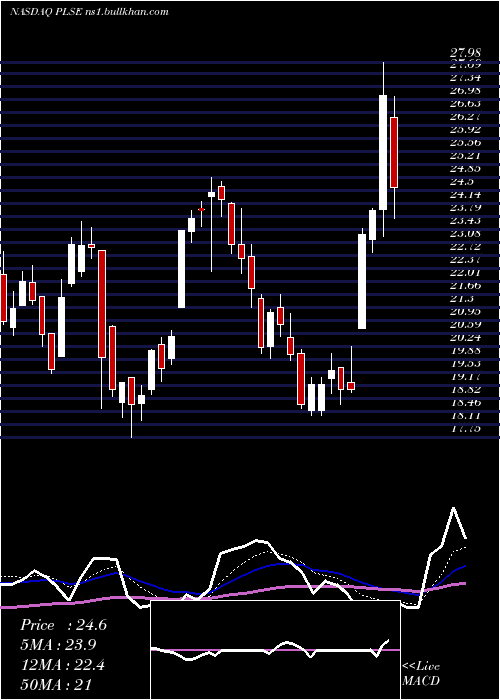The height and width of the screenshot is (700, 500).
Task: Click the 24.14 price axis label
Action: (x=465, y=195)
